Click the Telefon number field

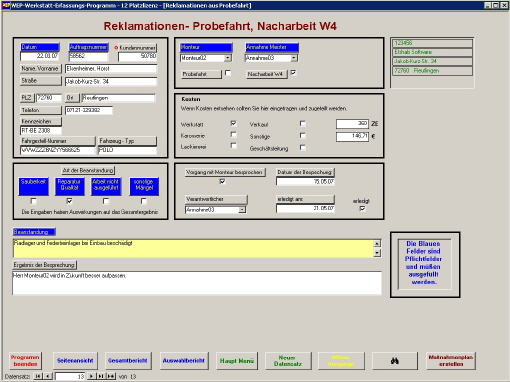point(89,110)
